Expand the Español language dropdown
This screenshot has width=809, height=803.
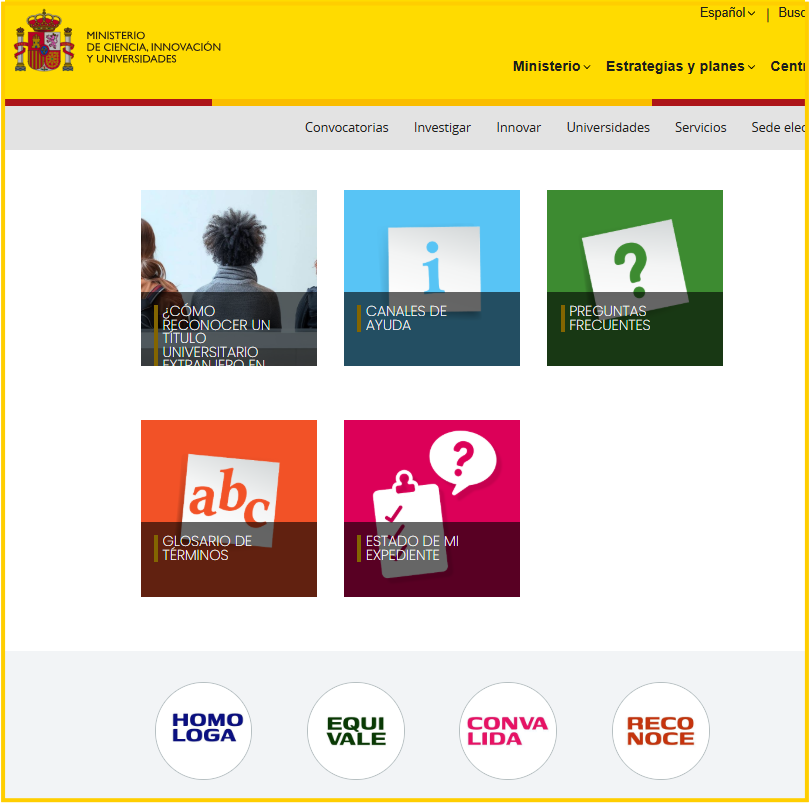click(x=727, y=13)
